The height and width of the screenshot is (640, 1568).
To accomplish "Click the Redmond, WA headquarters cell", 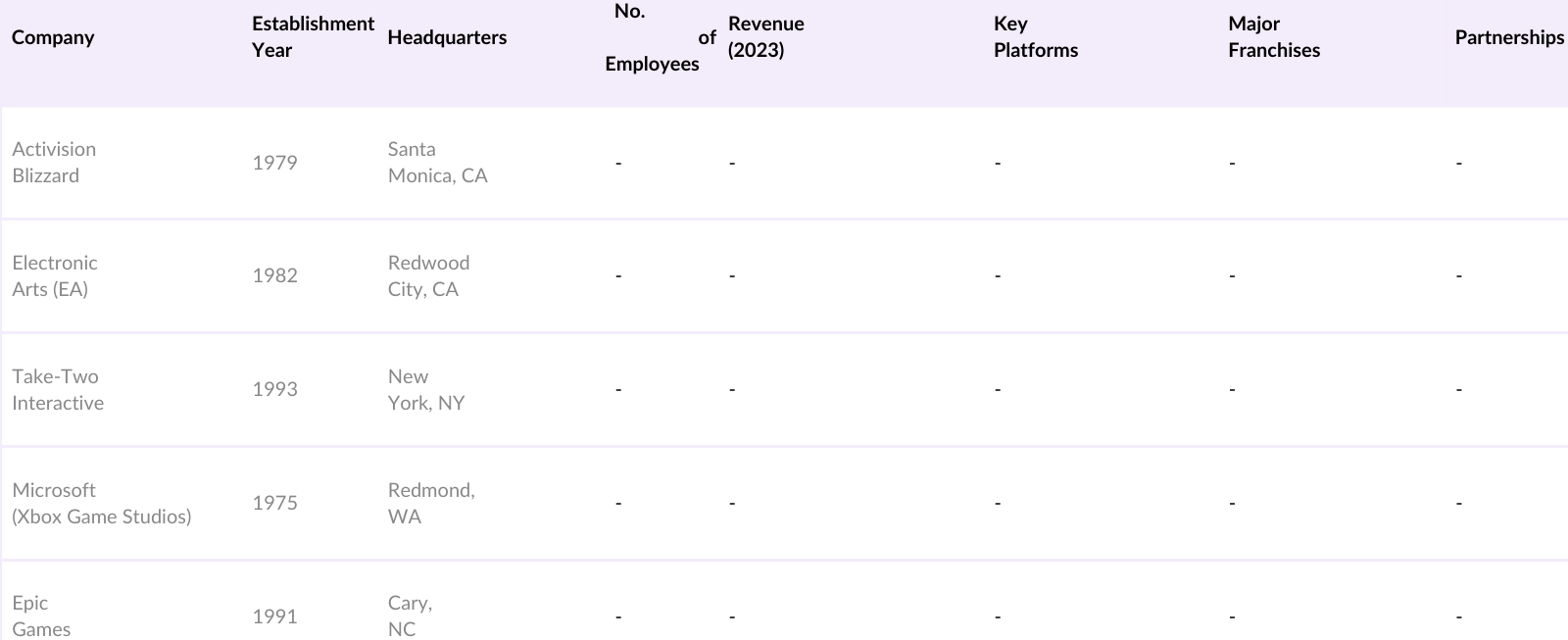I will pyautogui.click(x=431, y=504).
